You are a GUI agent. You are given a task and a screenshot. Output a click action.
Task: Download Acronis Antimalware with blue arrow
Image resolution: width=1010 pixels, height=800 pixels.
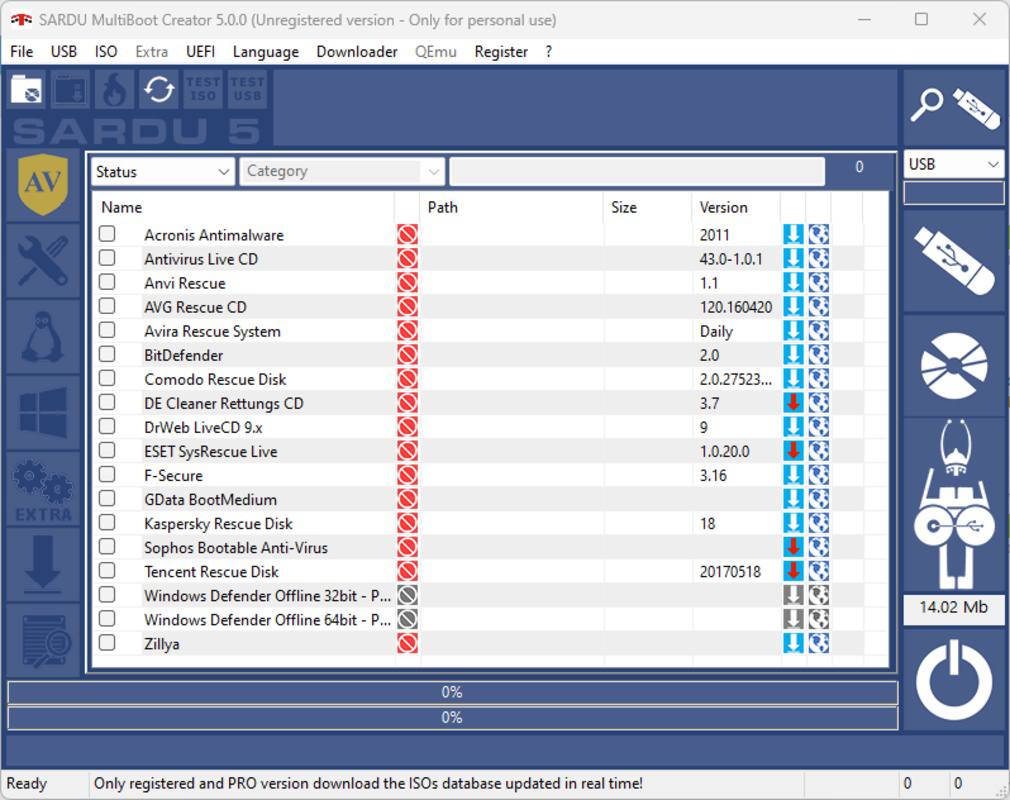tap(794, 234)
